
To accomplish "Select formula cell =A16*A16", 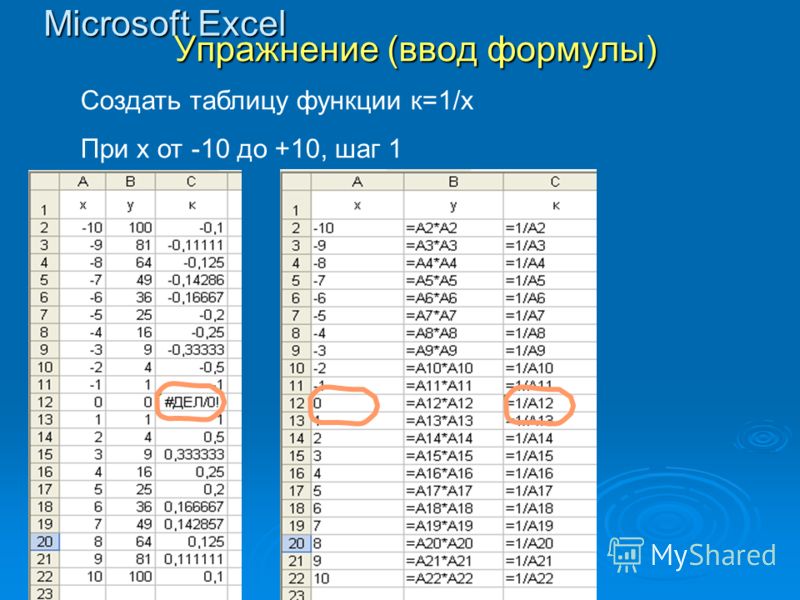I will (x=454, y=473).
